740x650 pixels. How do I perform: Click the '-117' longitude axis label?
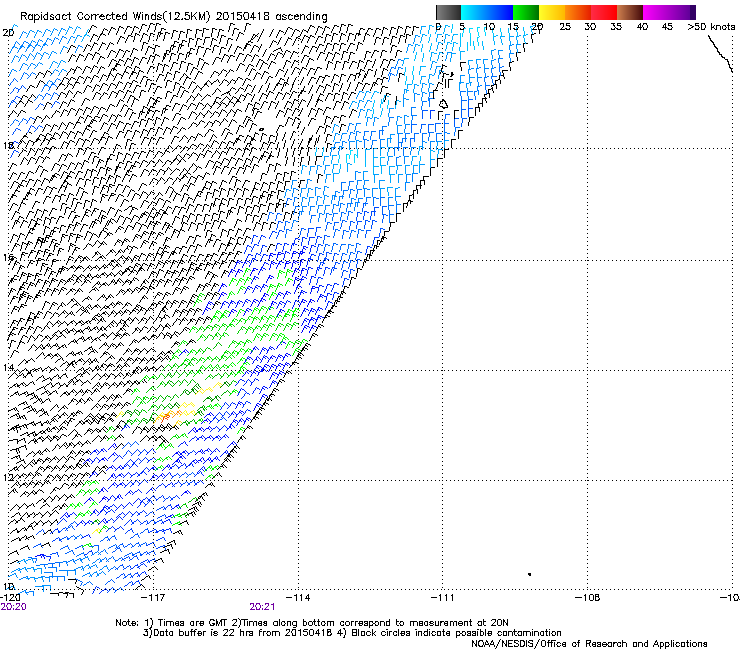click(x=153, y=597)
